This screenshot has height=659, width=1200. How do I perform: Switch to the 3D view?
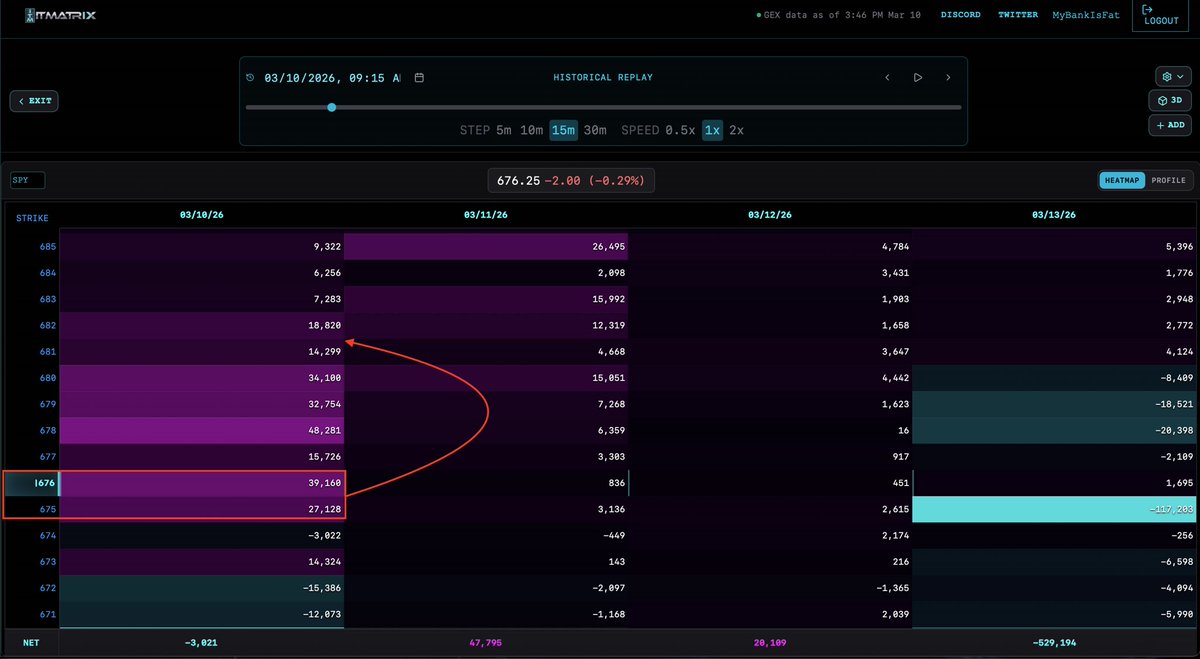(1169, 101)
